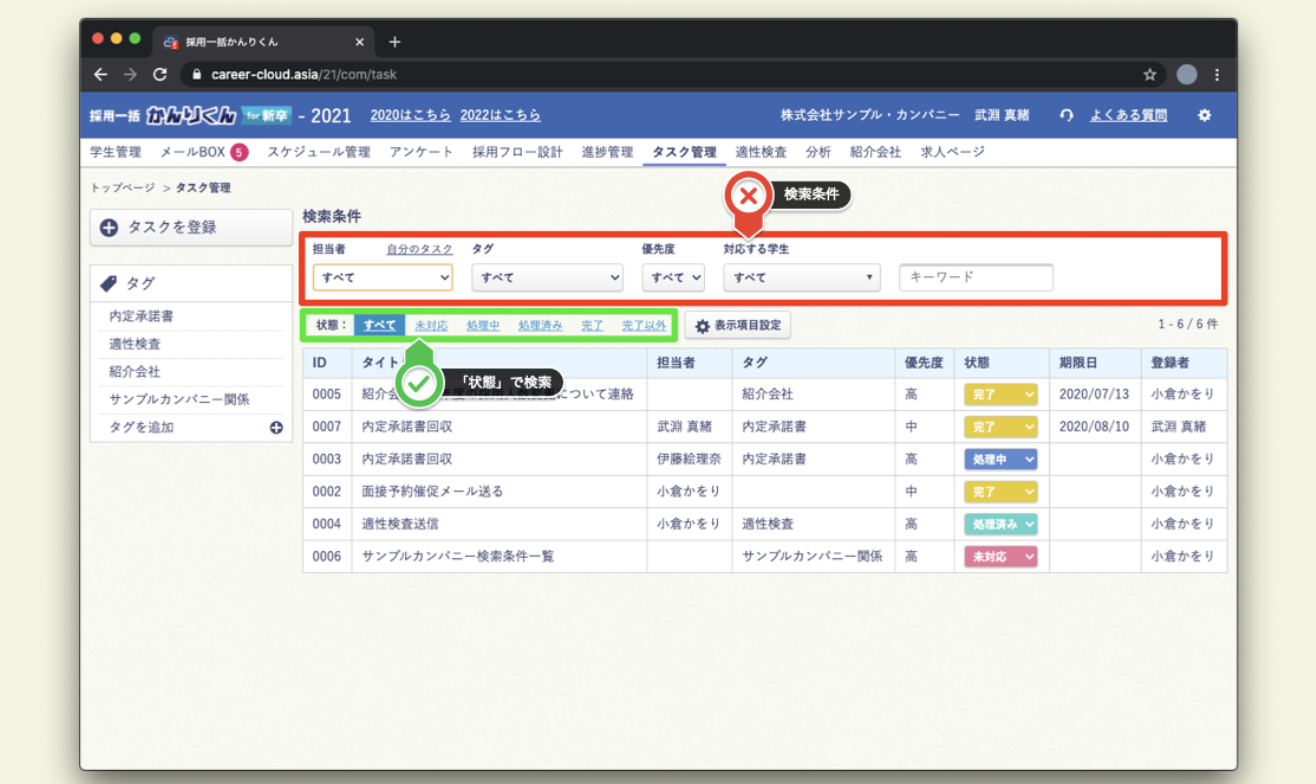Click the キーワード search field
Viewport: 1316px width, 784px height.
click(976, 277)
